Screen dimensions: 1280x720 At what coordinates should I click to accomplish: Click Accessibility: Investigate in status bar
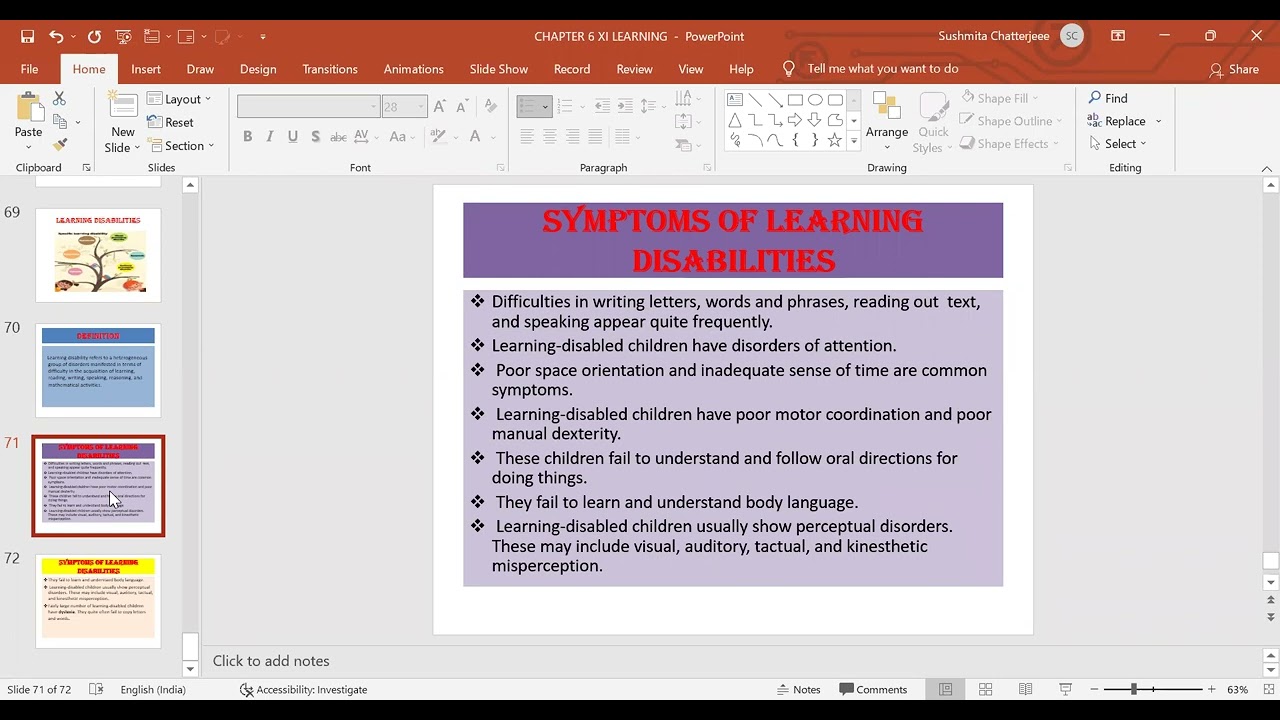303,689
